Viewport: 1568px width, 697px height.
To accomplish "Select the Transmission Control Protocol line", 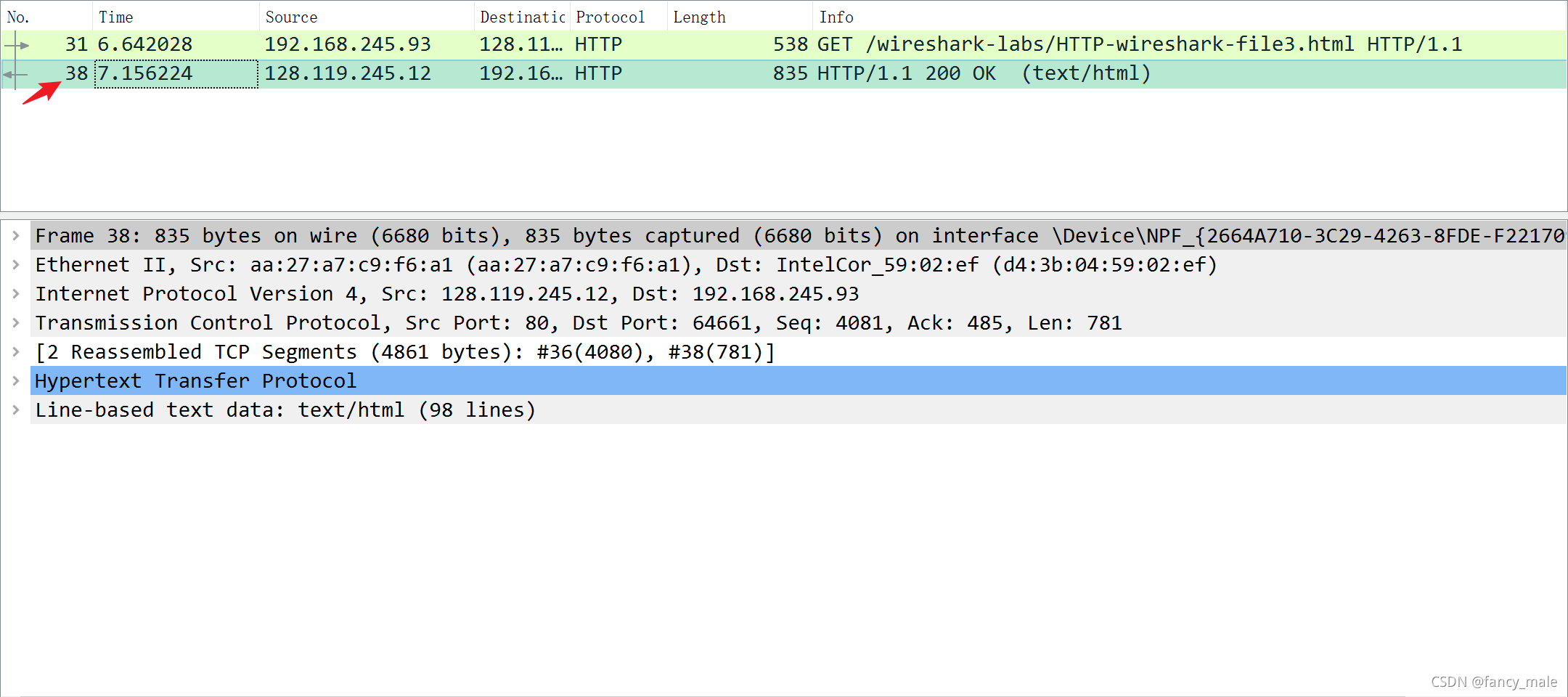I will tap(799, 322).
